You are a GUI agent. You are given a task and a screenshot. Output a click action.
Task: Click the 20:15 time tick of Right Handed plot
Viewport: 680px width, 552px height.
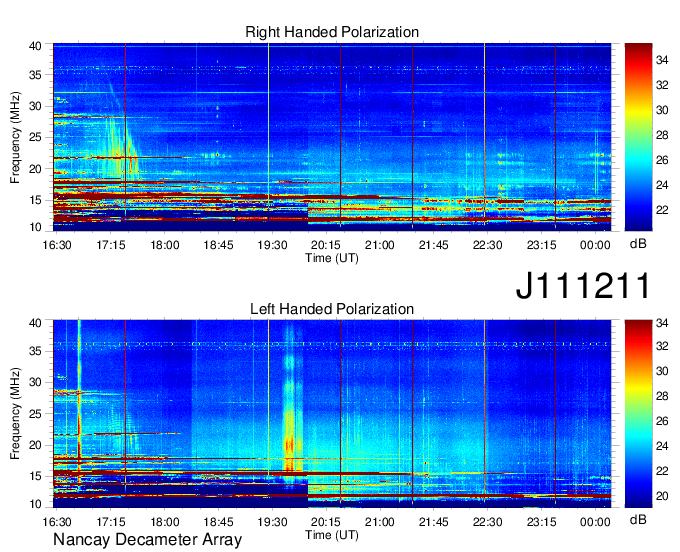pos(326,245)
